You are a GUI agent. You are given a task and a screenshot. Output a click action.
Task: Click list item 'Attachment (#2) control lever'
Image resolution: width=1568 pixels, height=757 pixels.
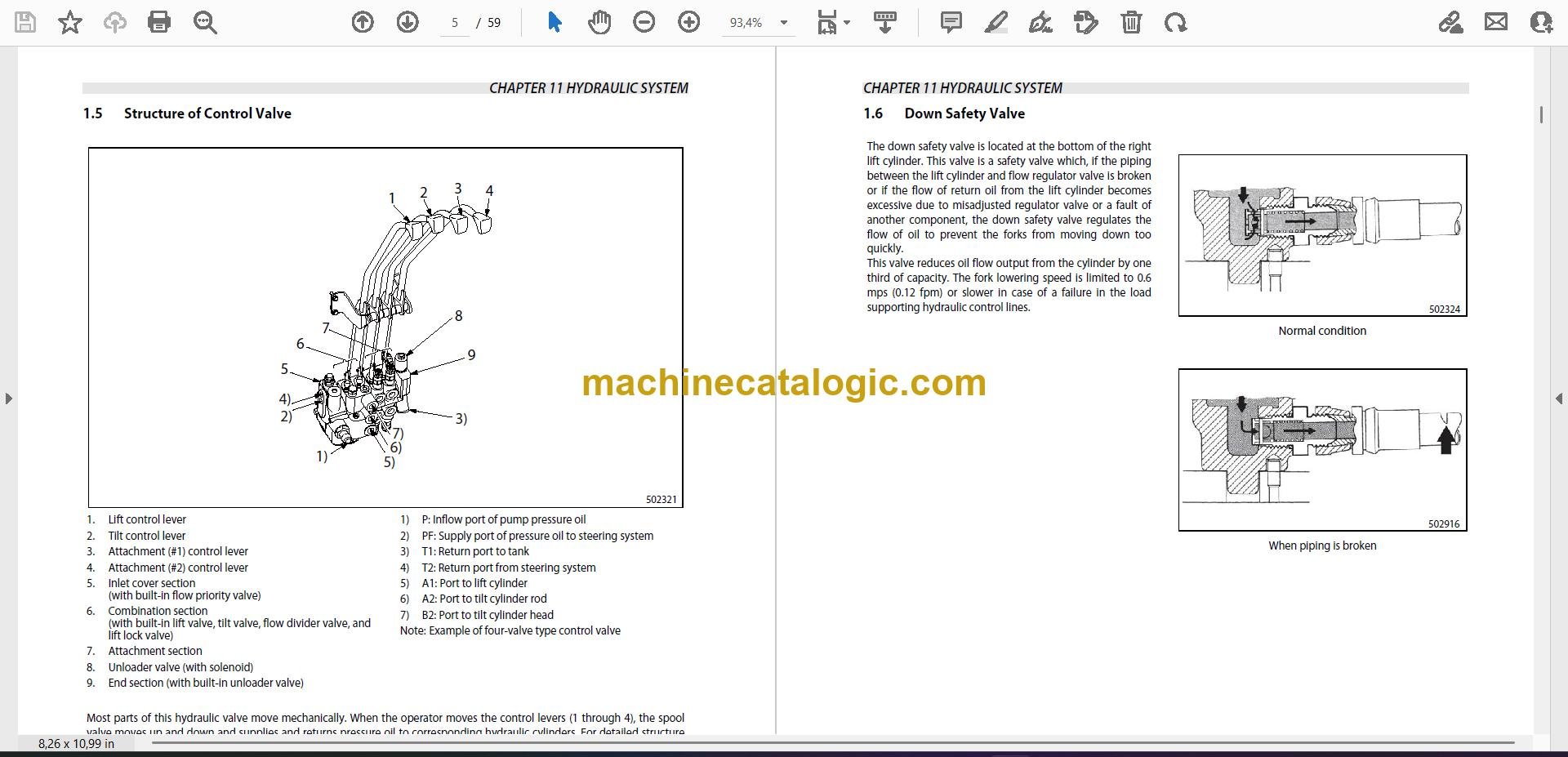[178, 568]
